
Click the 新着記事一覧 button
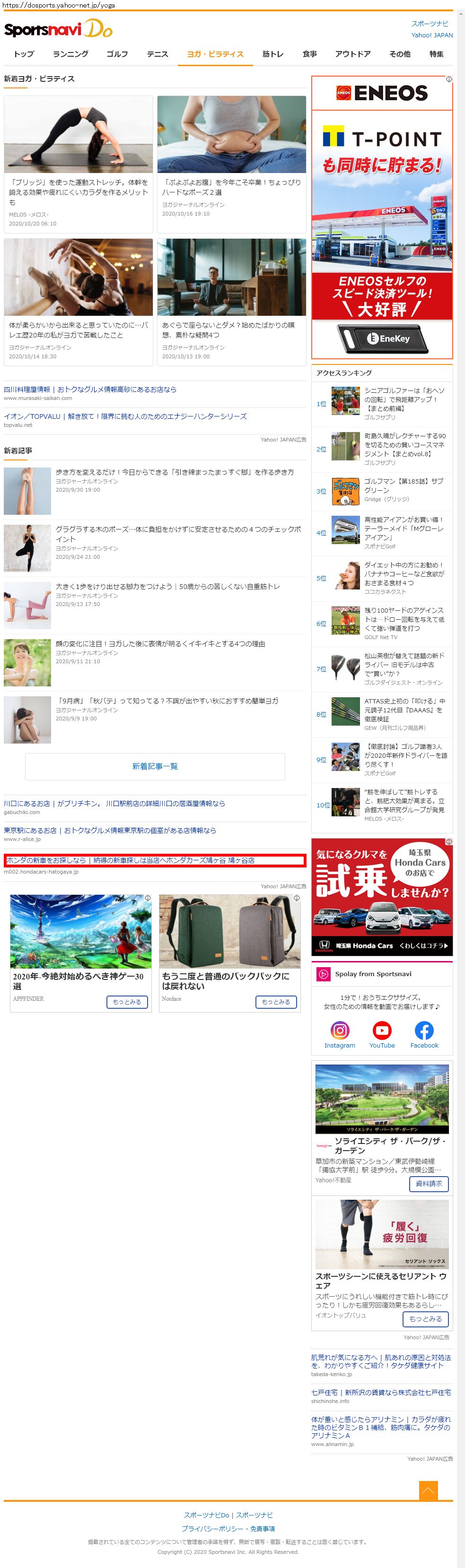coord(155,766)
